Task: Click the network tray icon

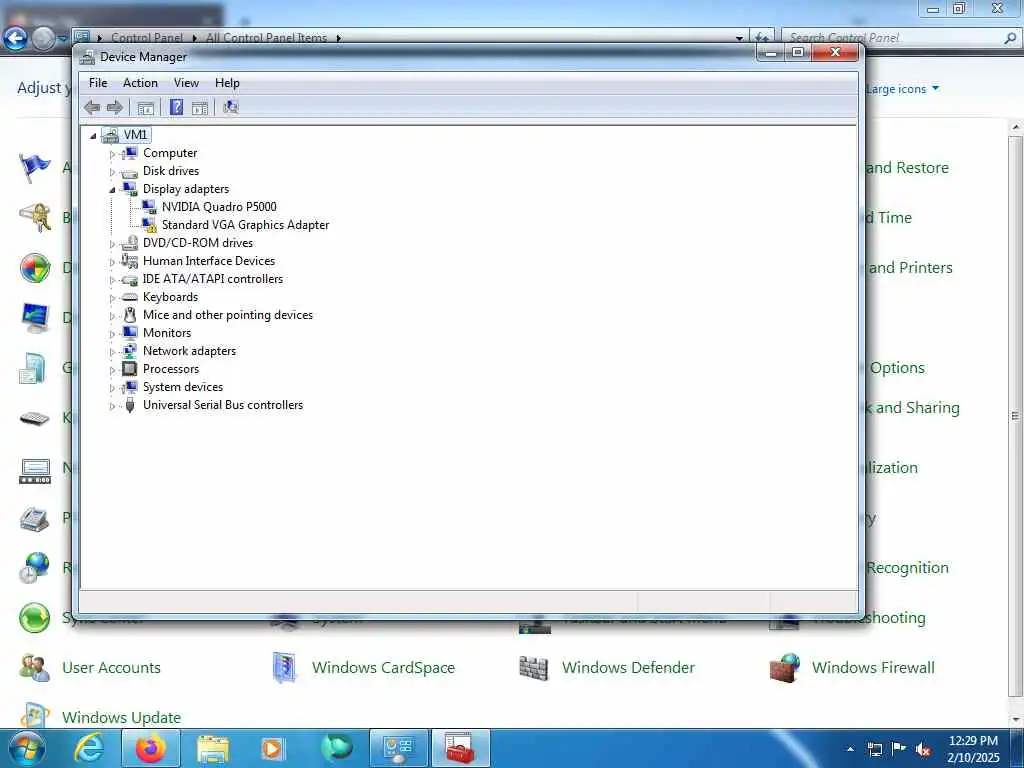Action: pos(874,750)
